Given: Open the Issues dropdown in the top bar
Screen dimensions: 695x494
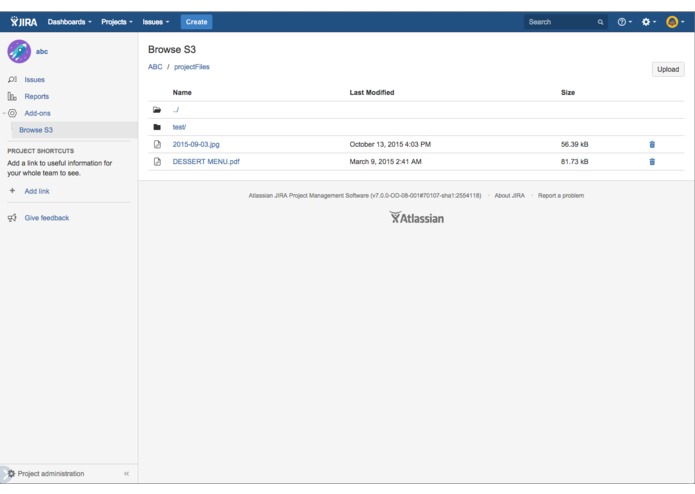Looking at the screenshot, I should click(x=156, y=22).
